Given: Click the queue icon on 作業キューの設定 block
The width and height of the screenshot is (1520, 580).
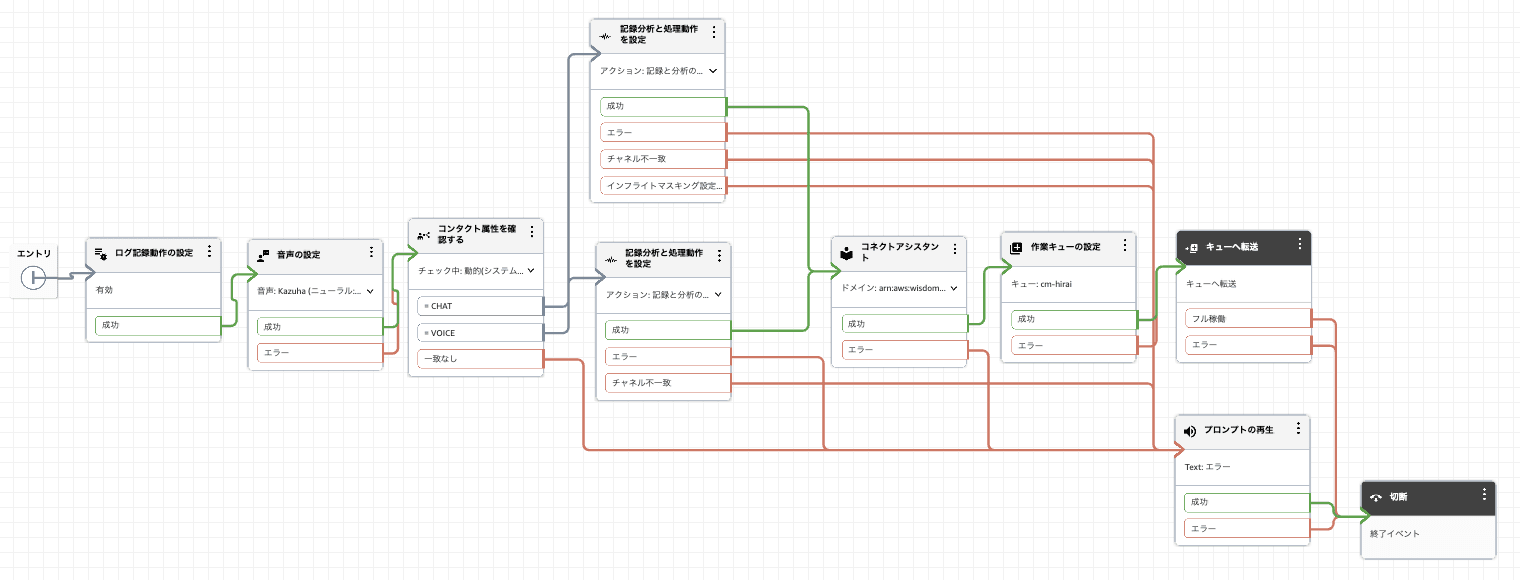Looking at the screenshot, I should pyautogui.click(x=1015, y=246).
